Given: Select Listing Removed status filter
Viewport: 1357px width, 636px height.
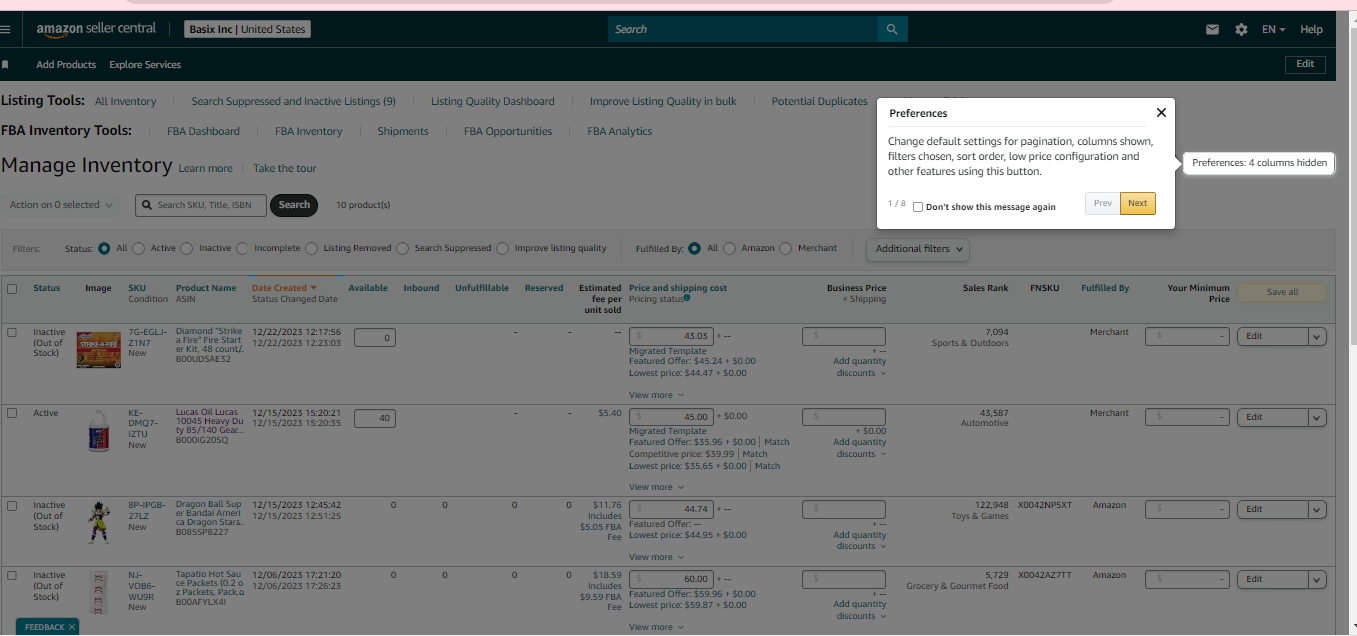Looking at the screenshot, I should pos(311,248).
